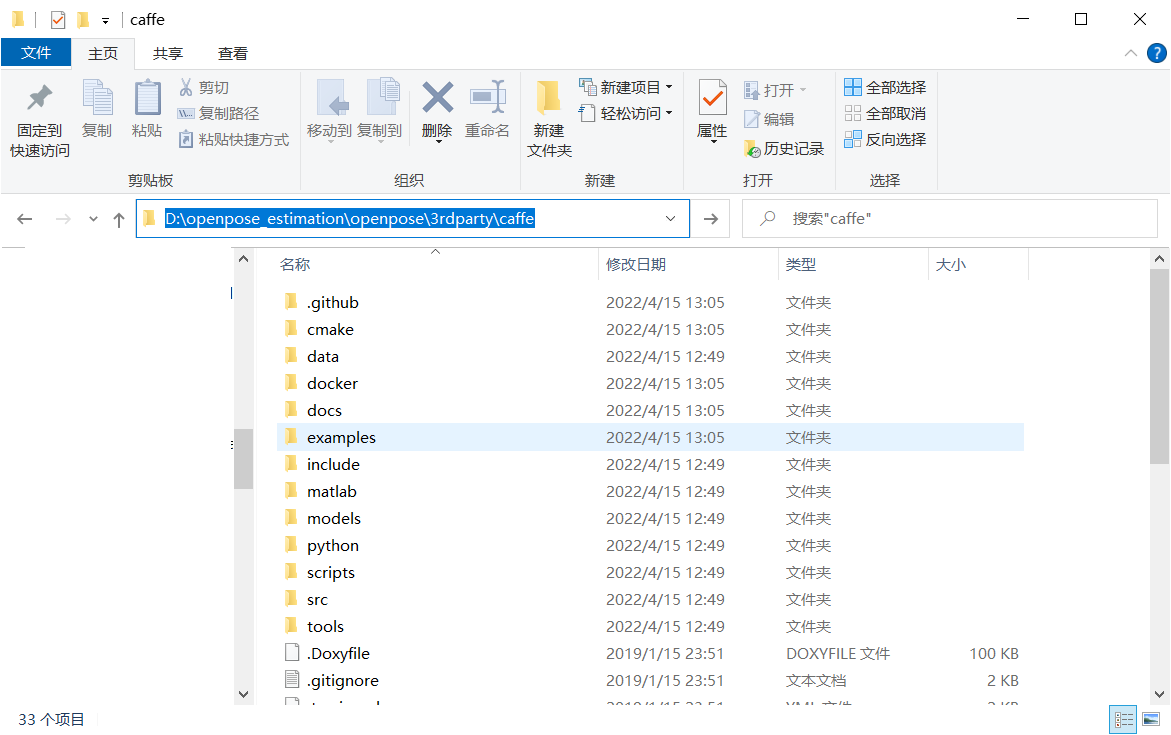Go back with the left arrow
Viewport: 1171px width, 735px height.
25,219
